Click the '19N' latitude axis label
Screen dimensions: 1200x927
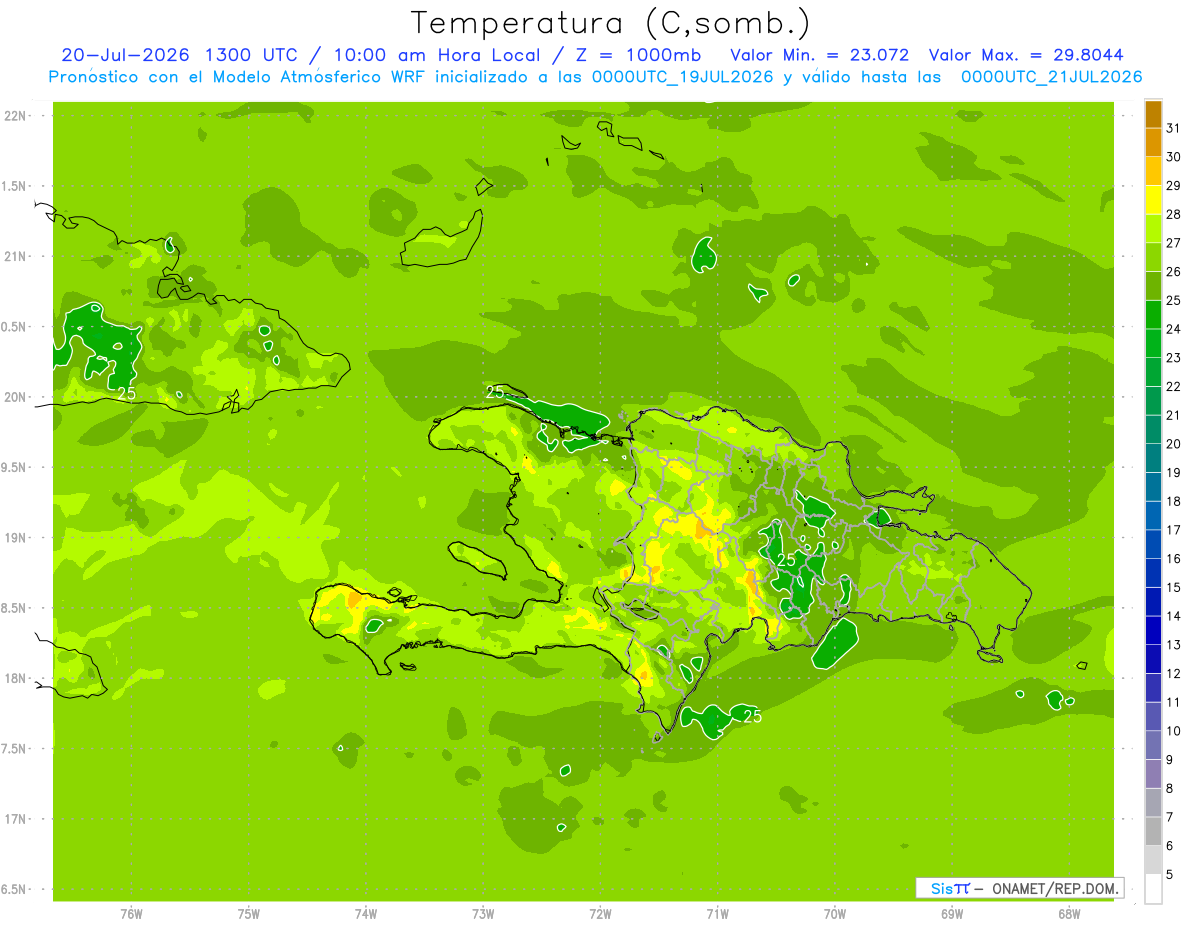point(15,538)
